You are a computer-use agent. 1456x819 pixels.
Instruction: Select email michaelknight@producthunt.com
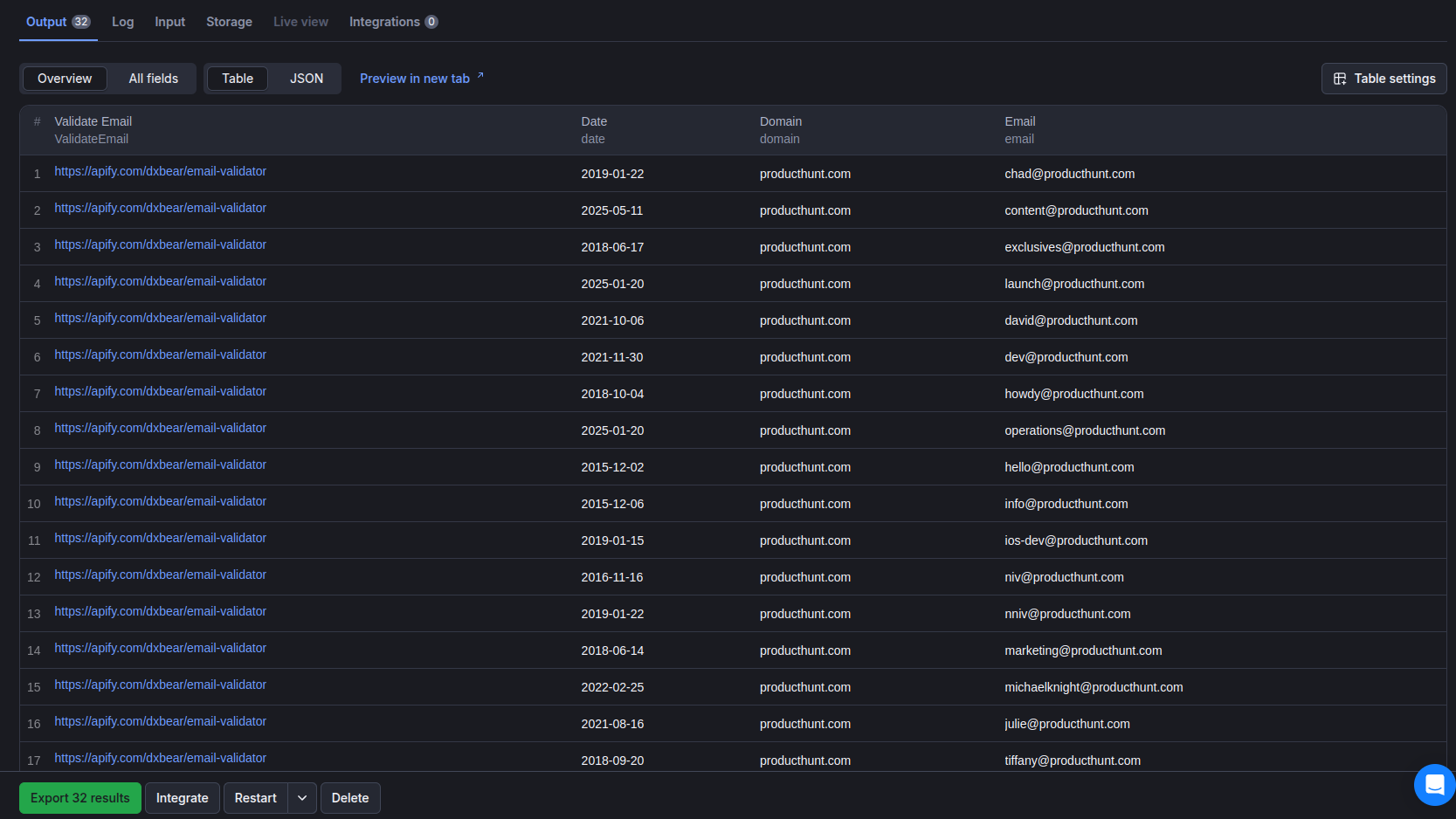[1094, 687]
